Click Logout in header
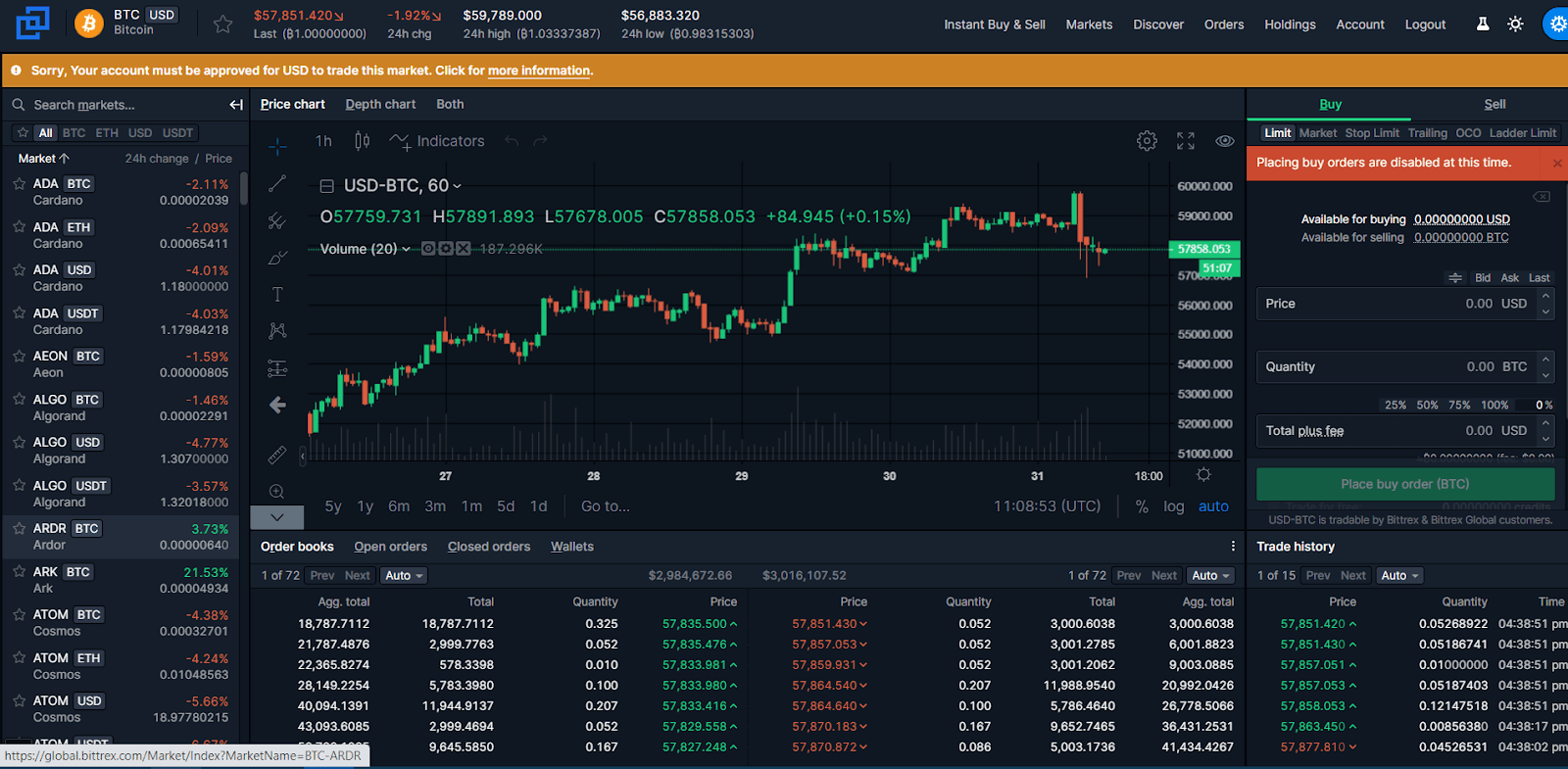 1425,24
